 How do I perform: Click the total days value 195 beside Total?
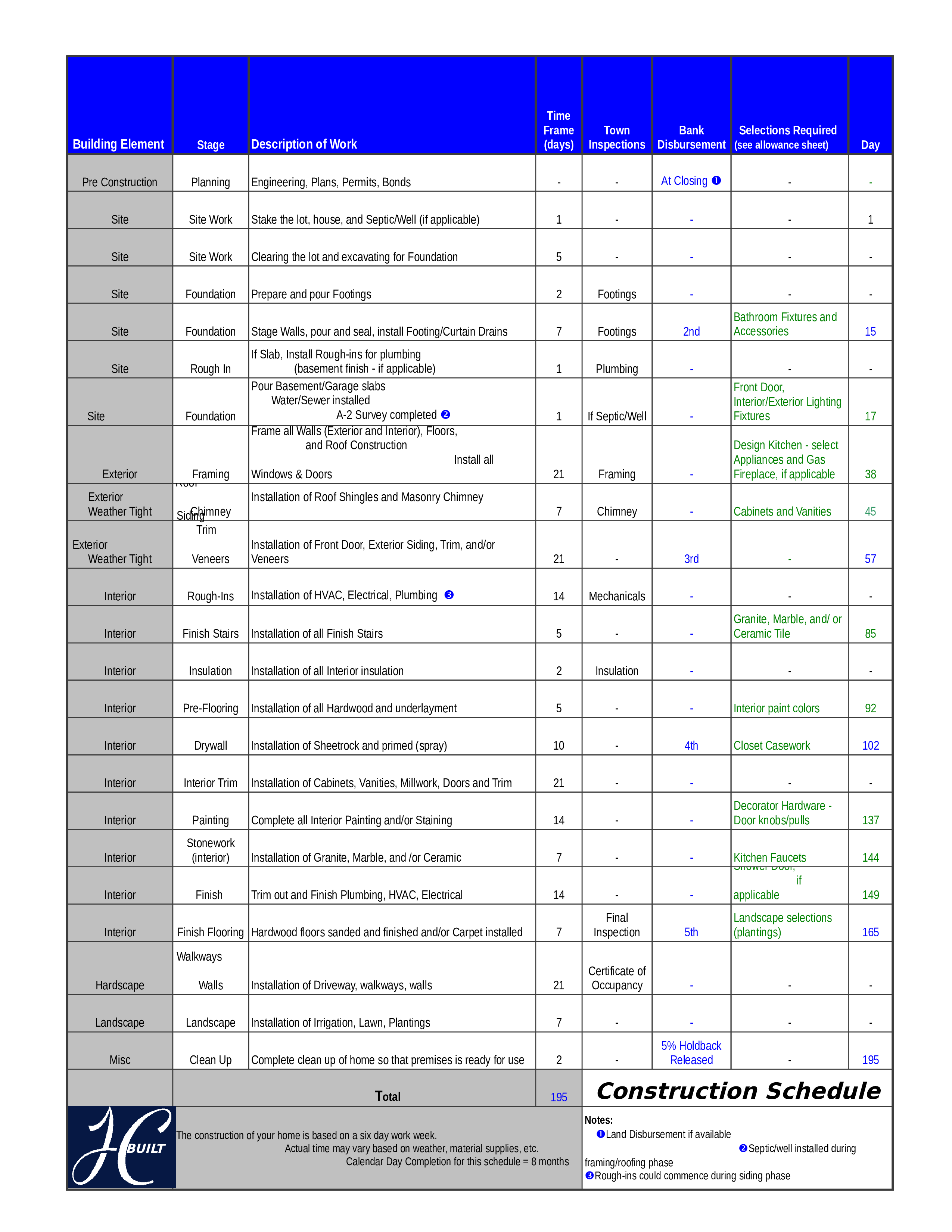[x=559, y=1097]
